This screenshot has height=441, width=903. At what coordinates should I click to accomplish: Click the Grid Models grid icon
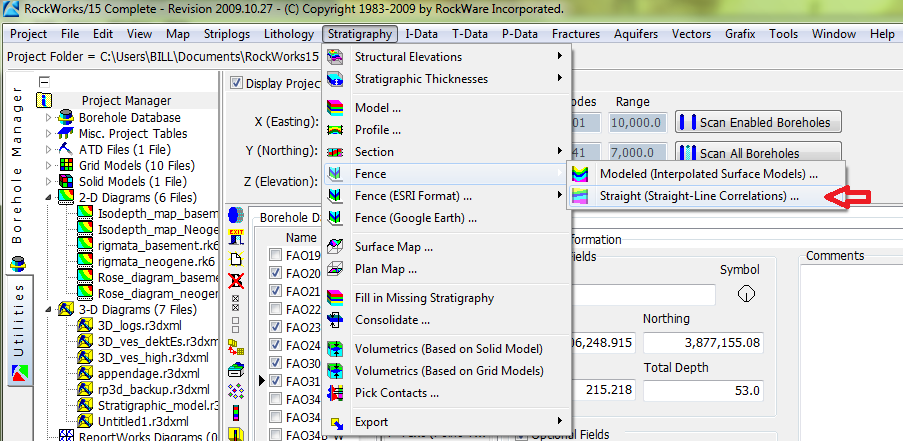pos(66,166)
